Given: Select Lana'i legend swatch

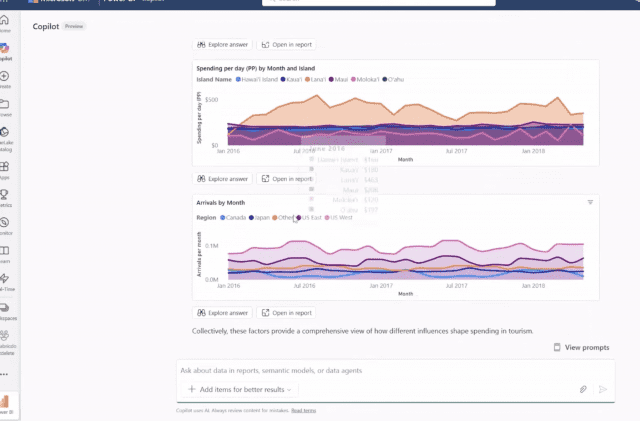Looking at the screenshot, I should point(307,80).
